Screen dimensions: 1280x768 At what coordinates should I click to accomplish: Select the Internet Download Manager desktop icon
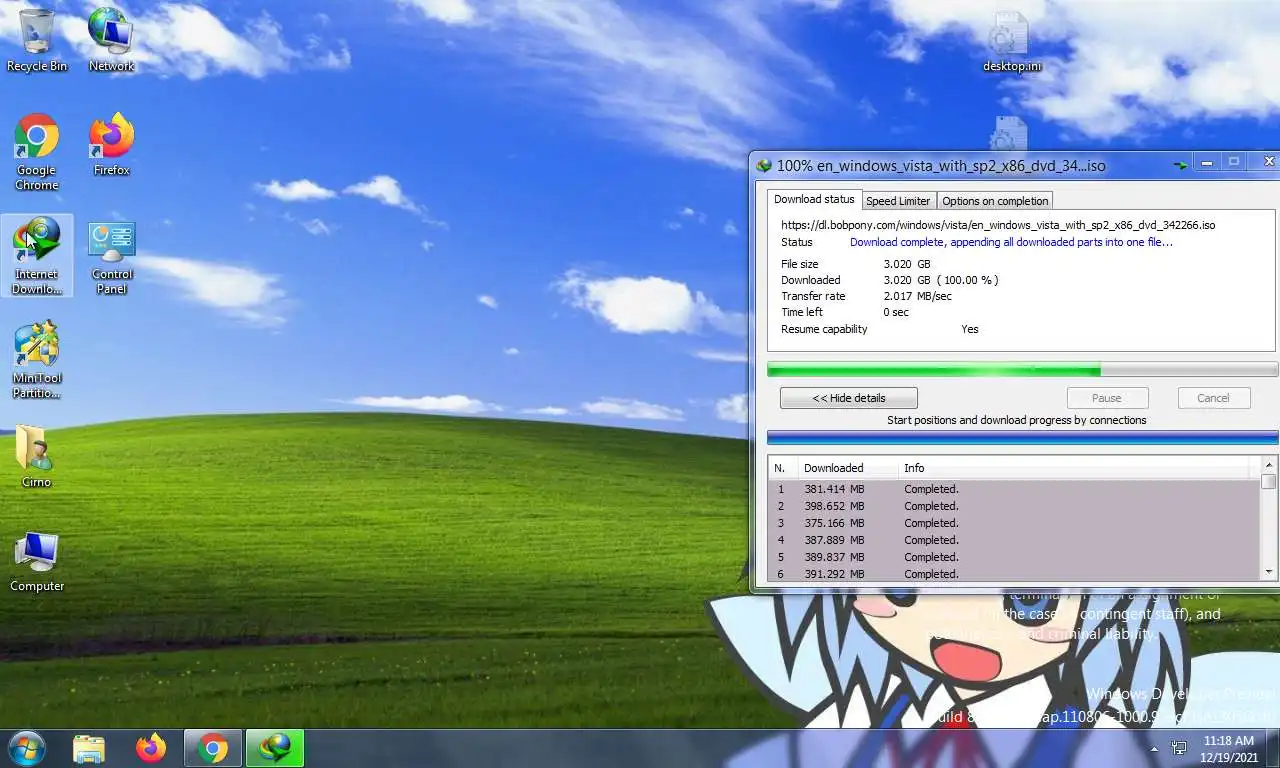(x=37, y=256)
